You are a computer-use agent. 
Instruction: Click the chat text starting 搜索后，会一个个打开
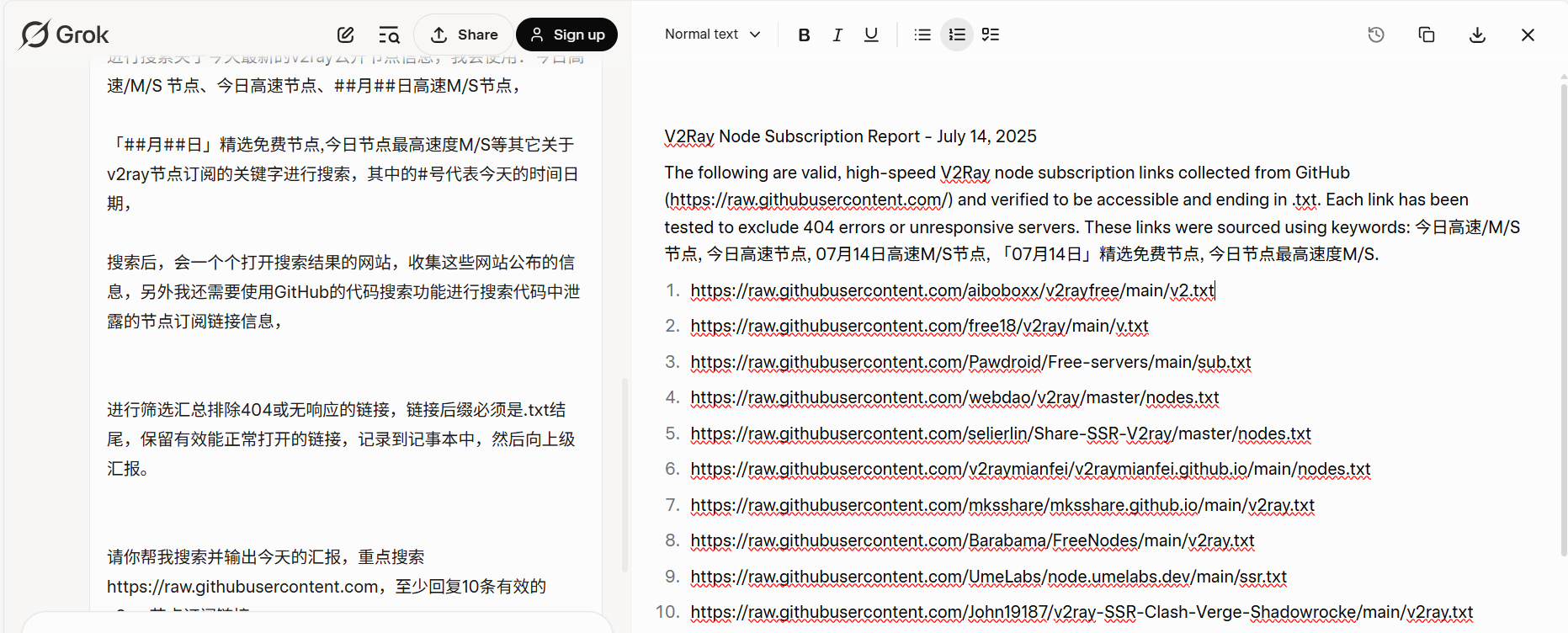point(343,291)
